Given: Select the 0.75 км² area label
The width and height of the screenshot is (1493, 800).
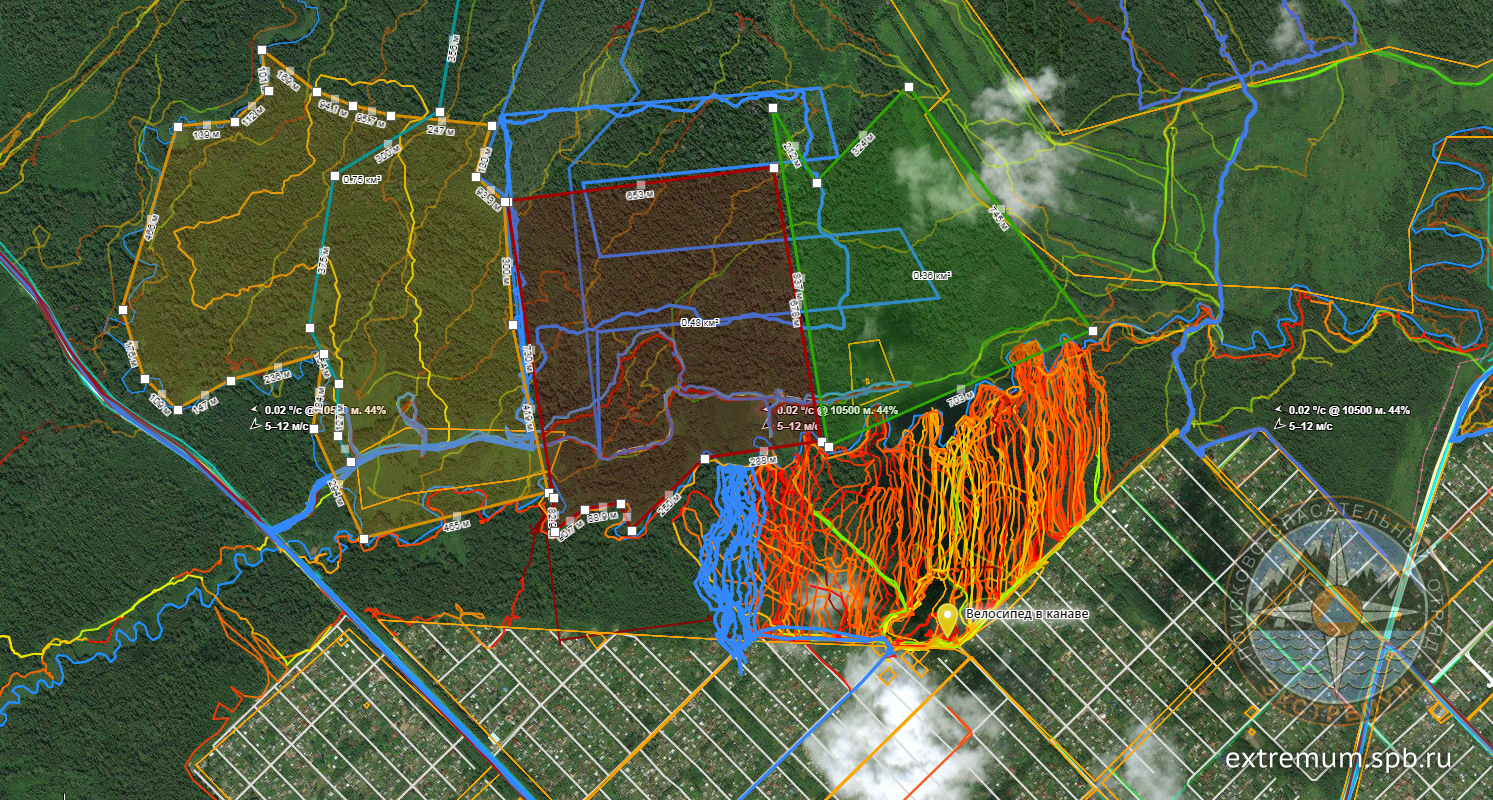Looking at the screenshot, I should click(360, 180).
